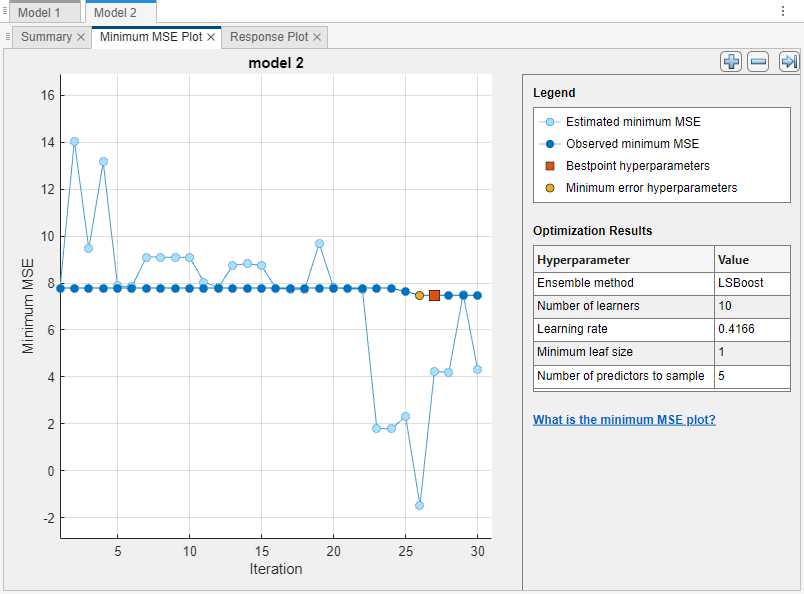Click the Minimum error hyperparameters legend entry

tap(650, 188)
